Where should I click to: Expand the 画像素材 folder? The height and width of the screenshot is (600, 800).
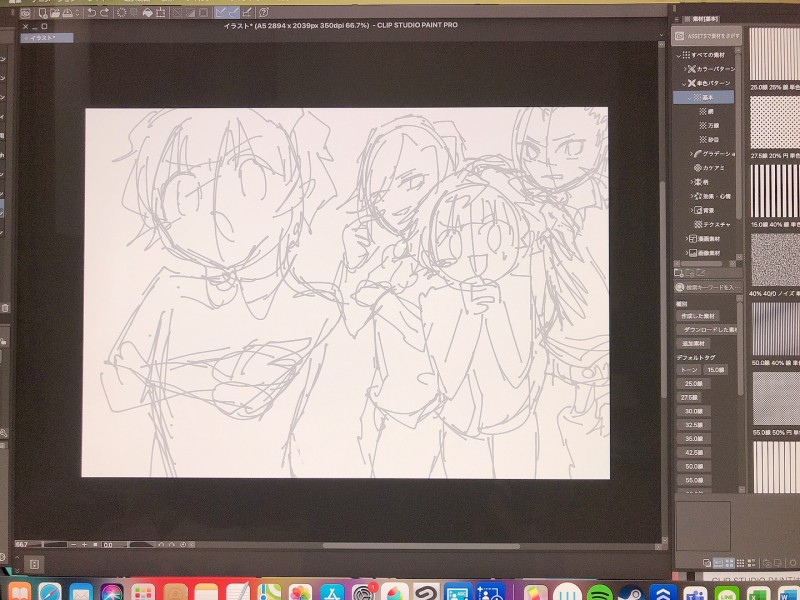(687, 253)
